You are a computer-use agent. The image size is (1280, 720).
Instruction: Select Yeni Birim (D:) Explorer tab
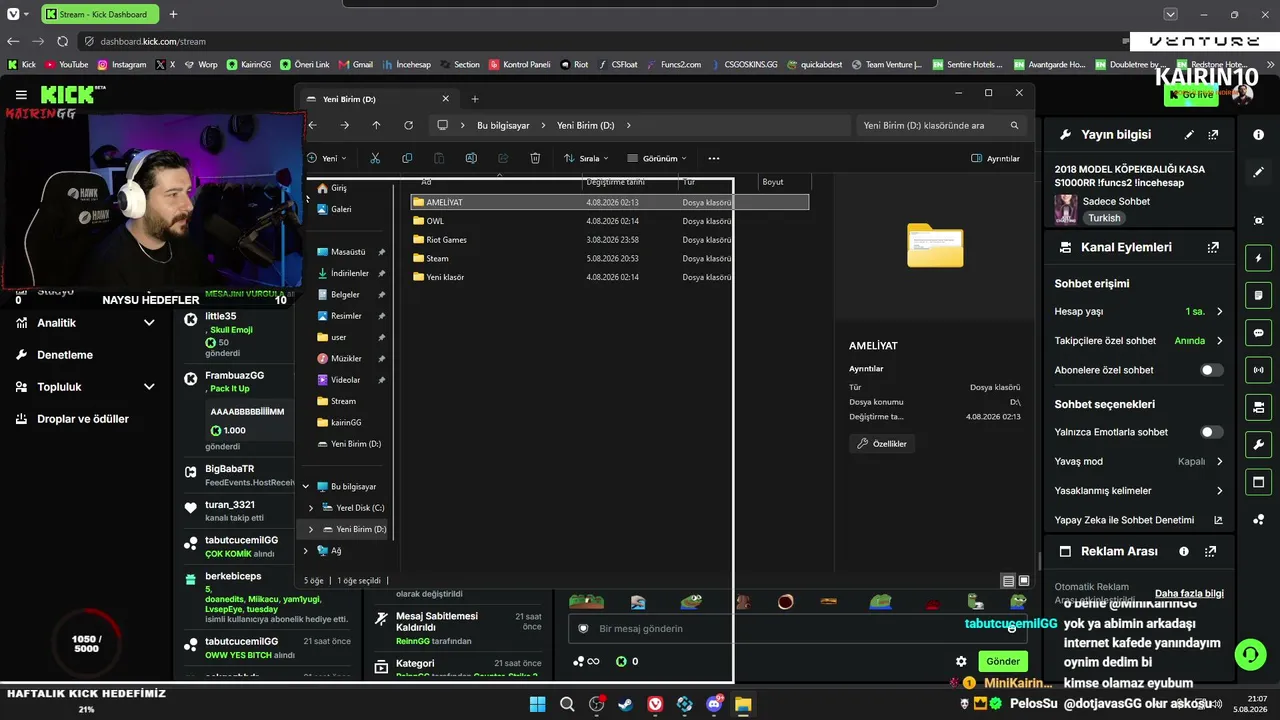378,99
